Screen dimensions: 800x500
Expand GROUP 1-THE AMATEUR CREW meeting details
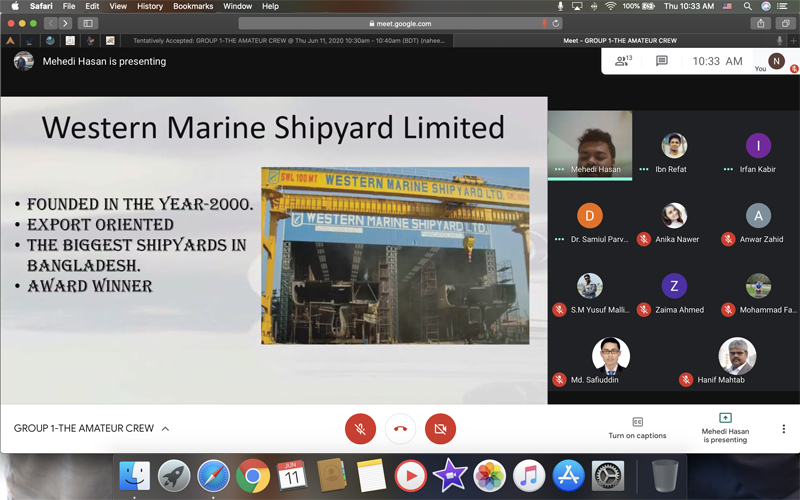pyautogui.click(x=91, y=428)
